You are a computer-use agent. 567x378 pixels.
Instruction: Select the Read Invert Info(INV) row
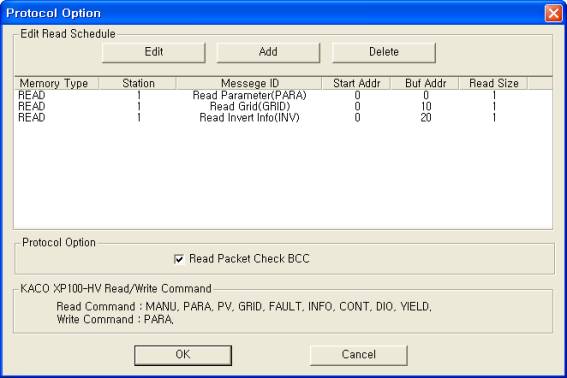click(x=283, y=118)
